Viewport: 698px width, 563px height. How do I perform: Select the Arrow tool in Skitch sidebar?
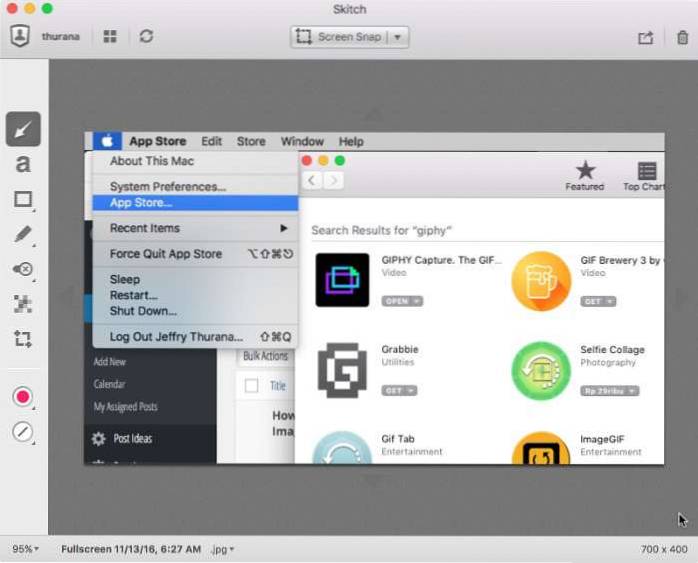(23, 129)
